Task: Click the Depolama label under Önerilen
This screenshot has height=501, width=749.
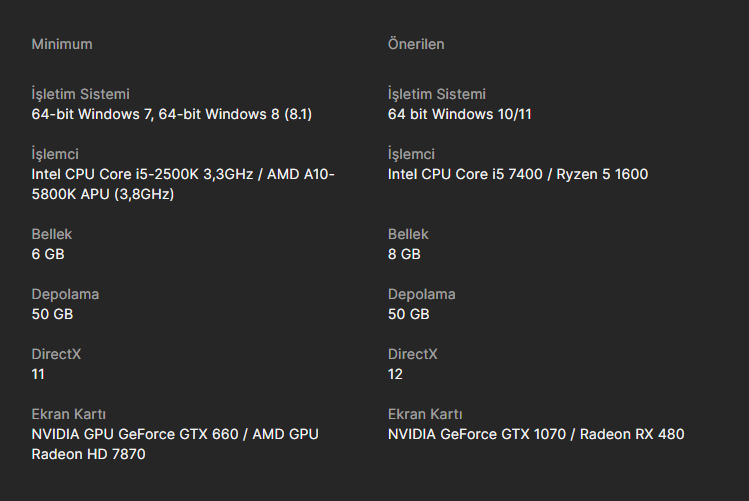Action: point(421,294)
